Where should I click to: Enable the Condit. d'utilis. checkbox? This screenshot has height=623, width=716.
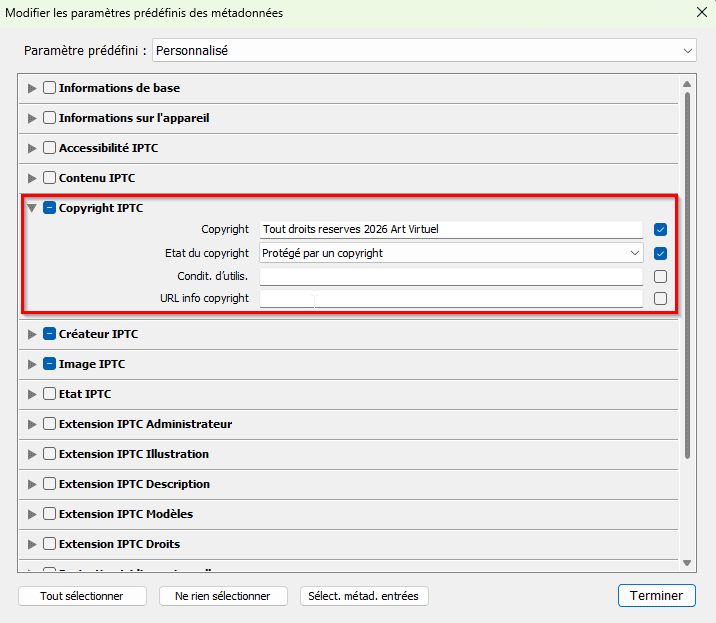click(x=660, y=276)
